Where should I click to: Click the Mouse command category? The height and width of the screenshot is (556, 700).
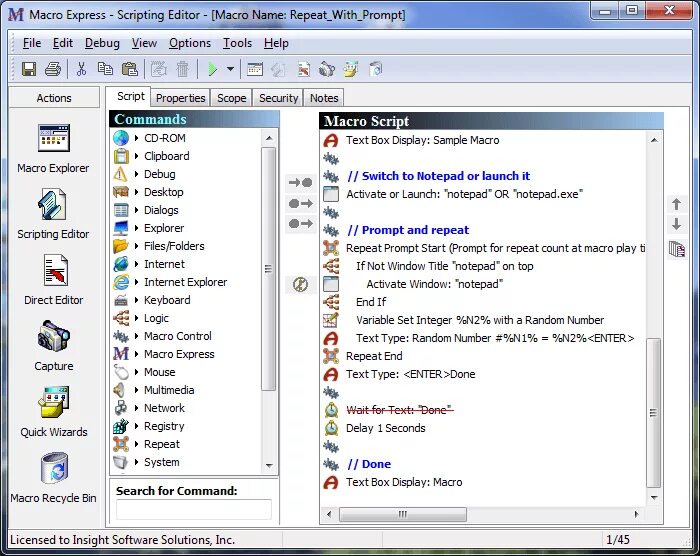(159, 372)
